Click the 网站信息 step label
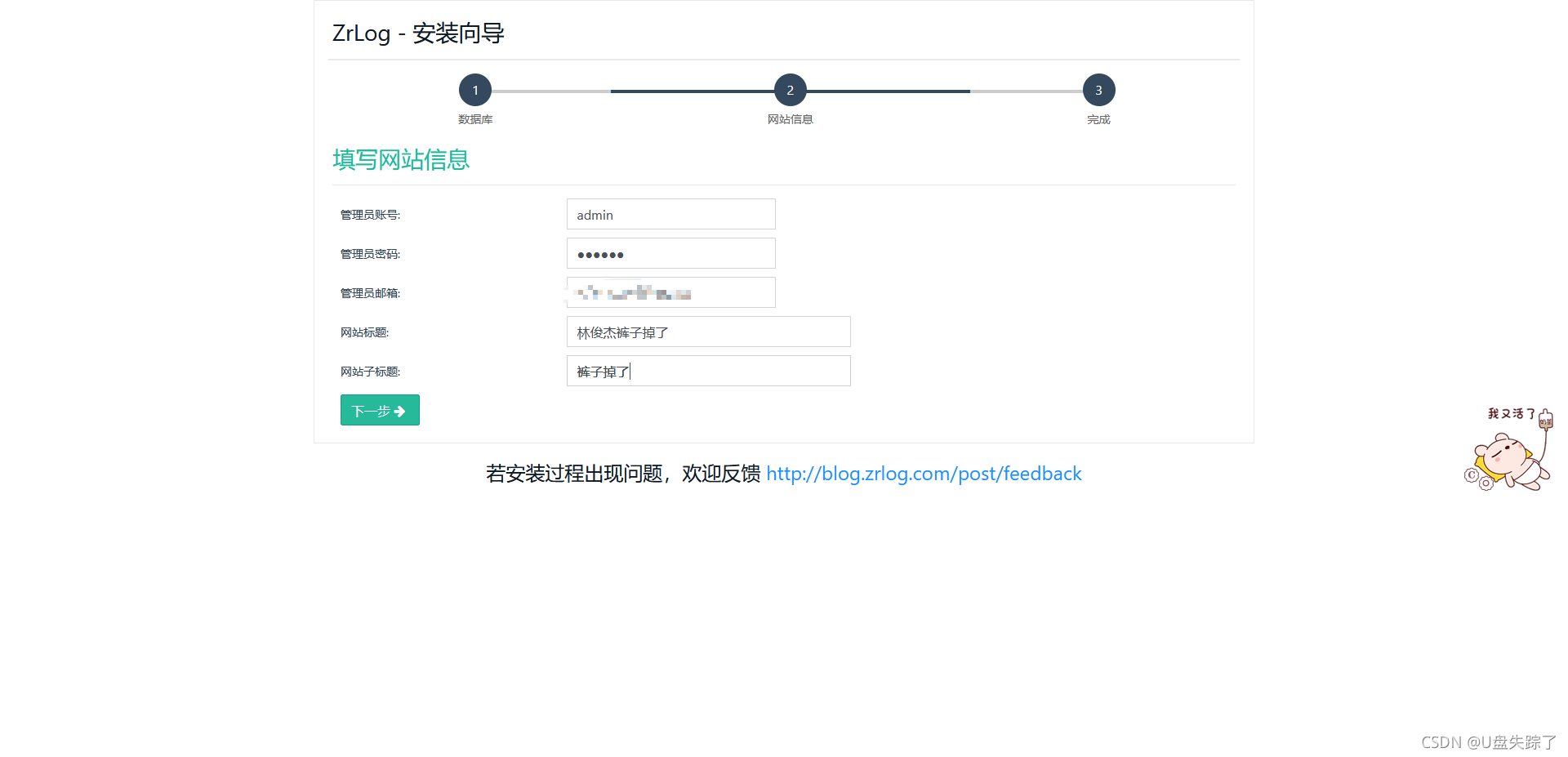The image size is (1568, 757). 790,119
